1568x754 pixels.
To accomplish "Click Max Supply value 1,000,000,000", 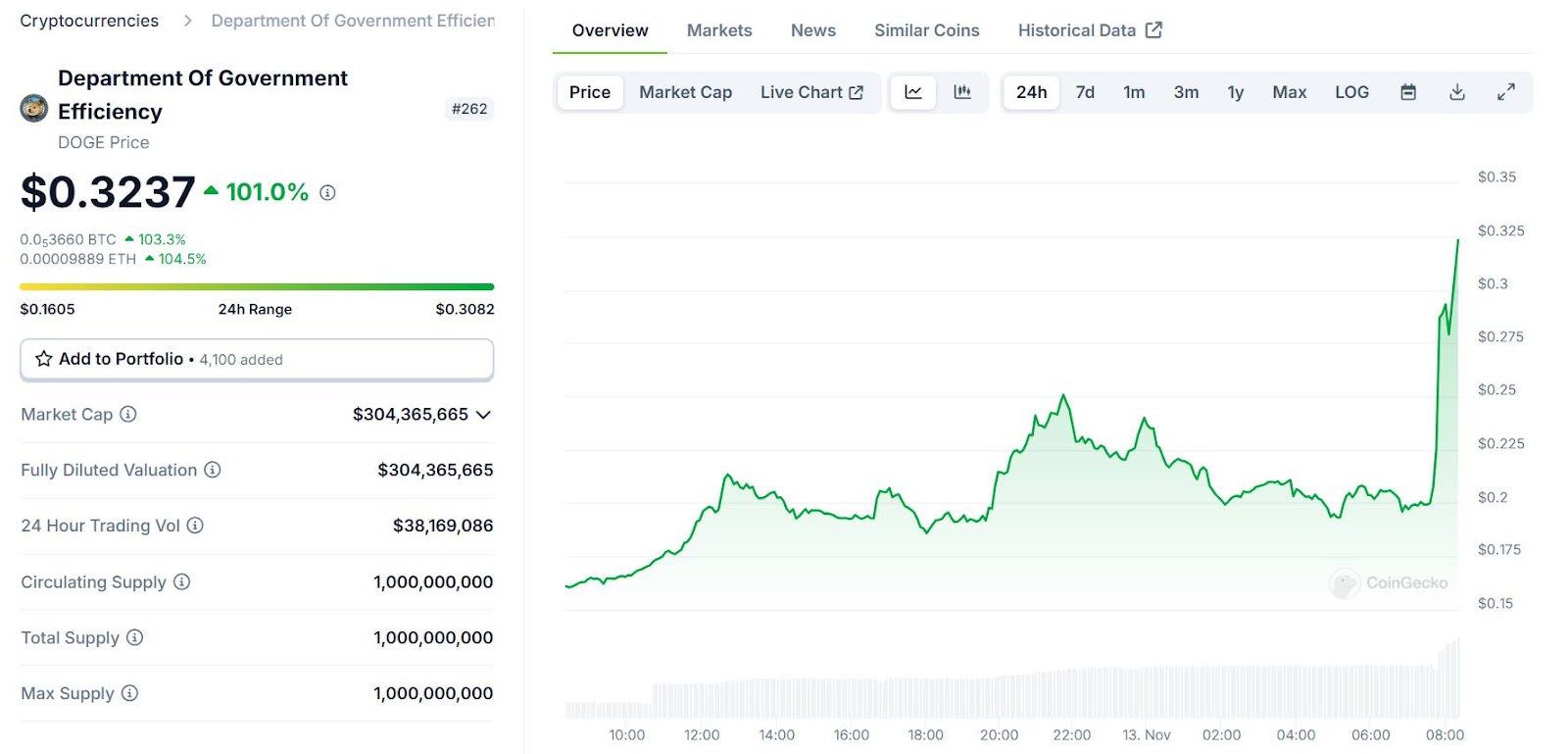I will pyautogui.click(x=433, y=693).
